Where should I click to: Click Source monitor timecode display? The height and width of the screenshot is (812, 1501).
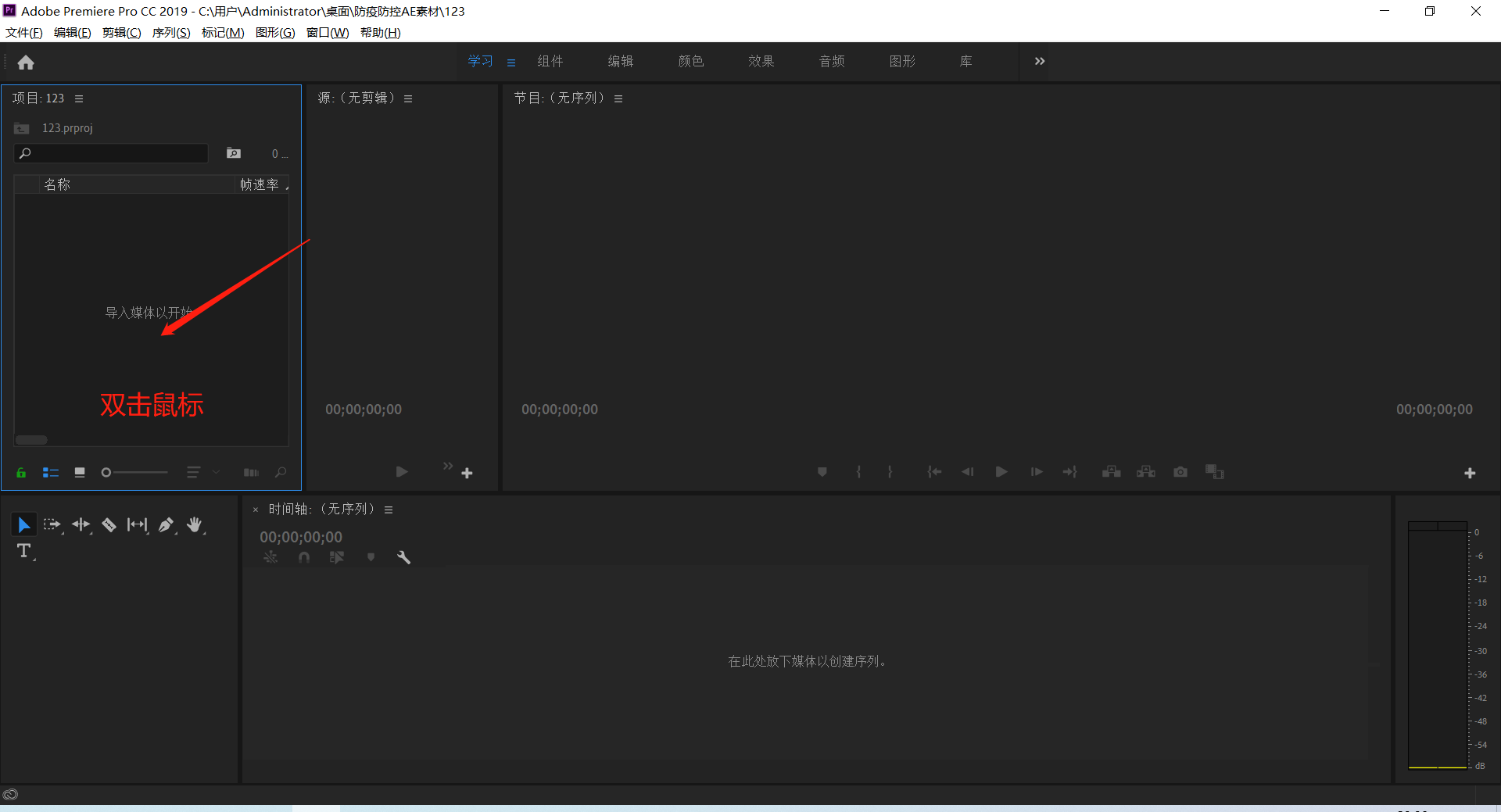[364, 410]
